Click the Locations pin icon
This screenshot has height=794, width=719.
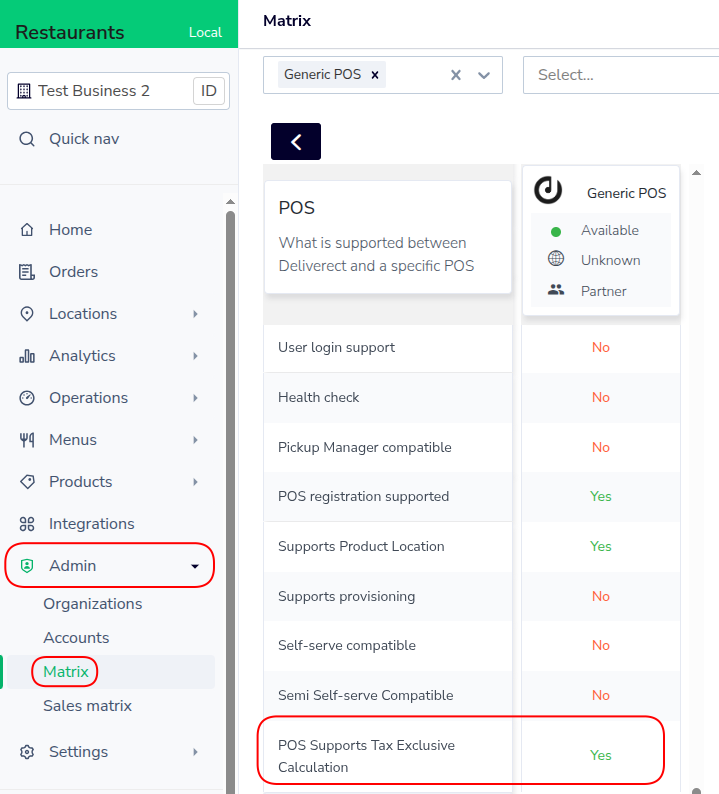pyautogui.click(x=27, y=314)
